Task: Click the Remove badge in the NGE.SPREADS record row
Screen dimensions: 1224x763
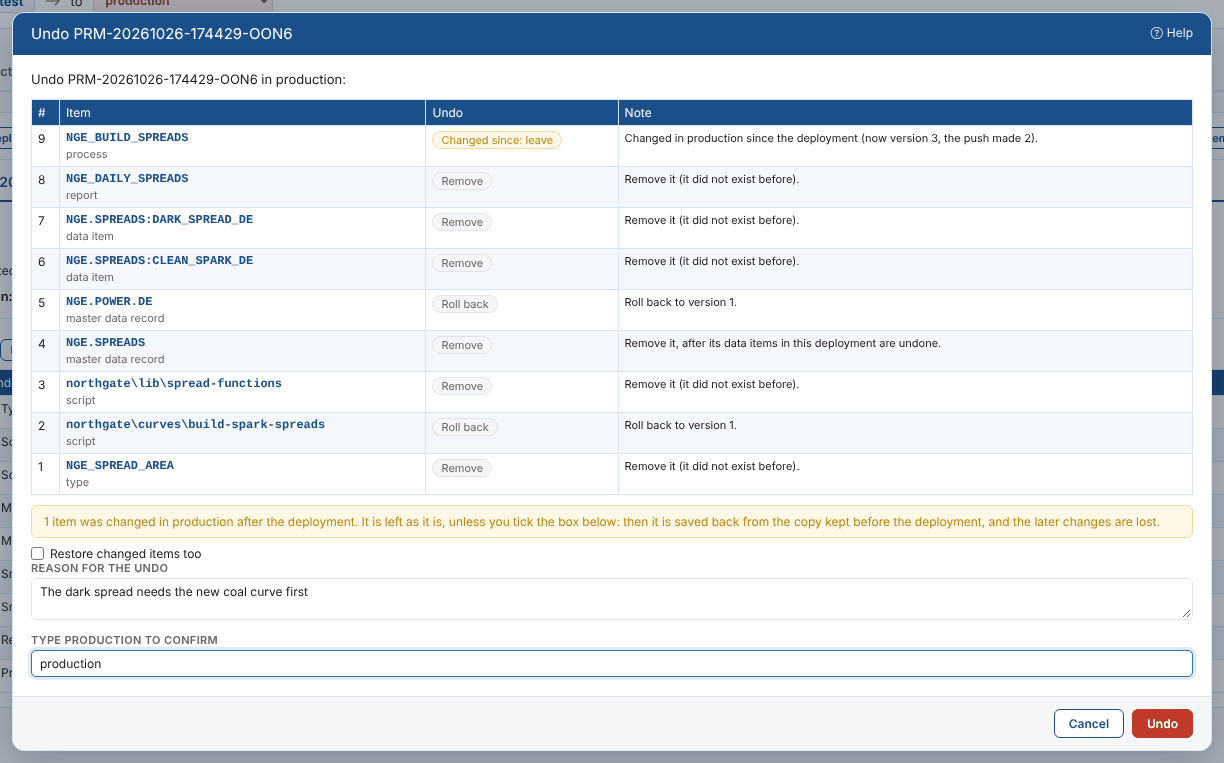Action: pyautogui.click(x=462, y=345)
